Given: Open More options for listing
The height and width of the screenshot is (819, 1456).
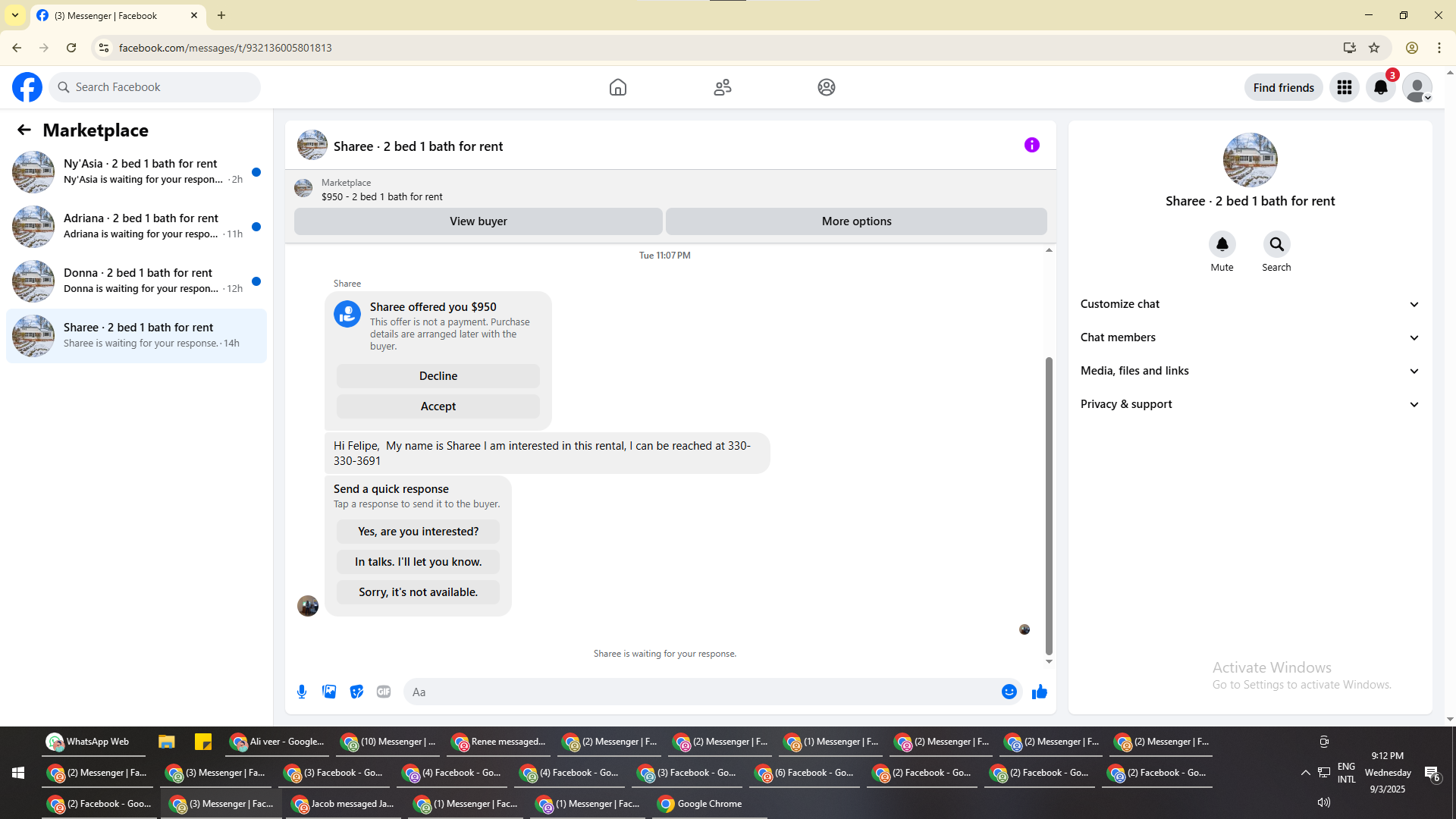Looking at the screenshot, I should (x=857, y=221).
